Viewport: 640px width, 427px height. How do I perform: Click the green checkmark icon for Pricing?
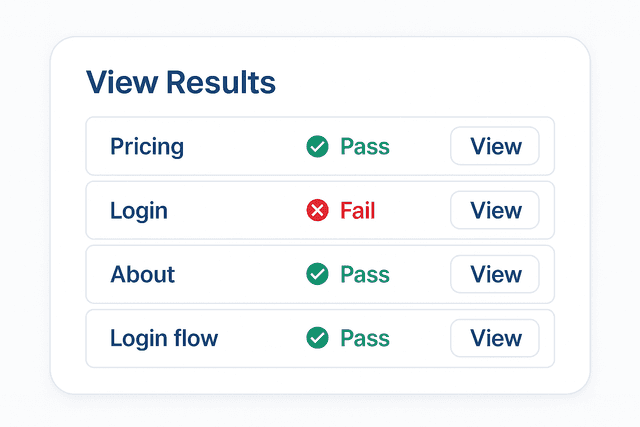pos(317,147)
